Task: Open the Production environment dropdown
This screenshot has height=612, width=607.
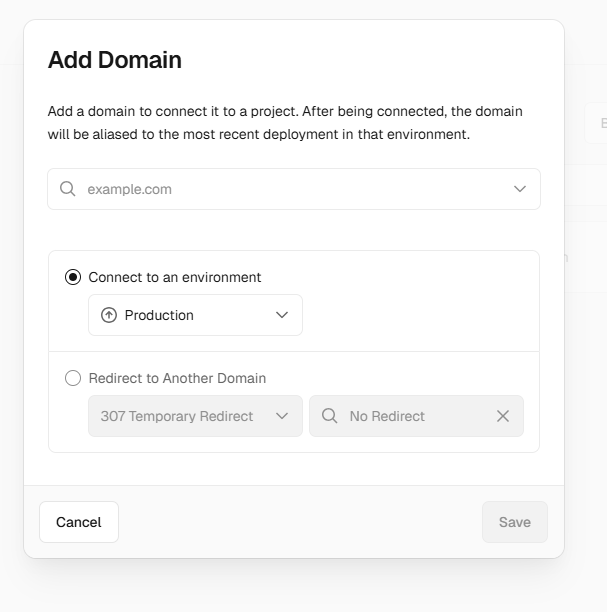Action: pos(195,315)
